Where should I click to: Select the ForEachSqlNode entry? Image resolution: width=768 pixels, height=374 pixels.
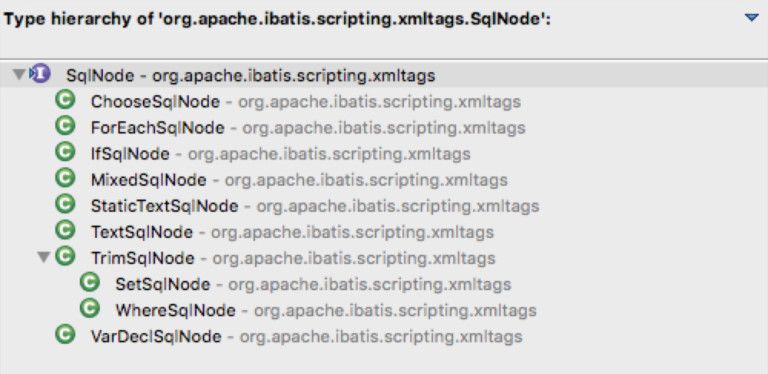[x=308, y=128]
